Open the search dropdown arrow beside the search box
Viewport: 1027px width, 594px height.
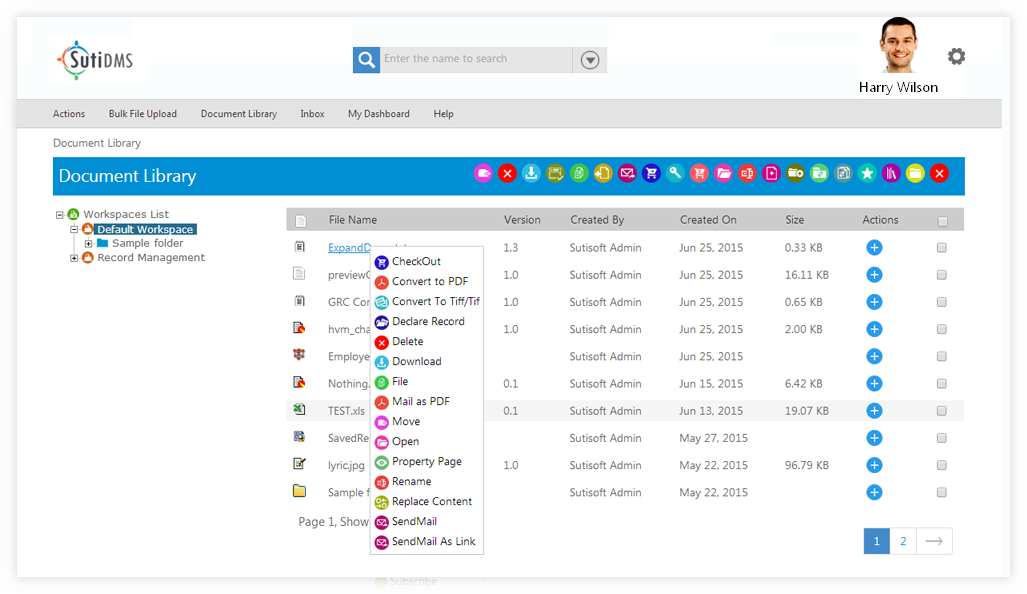[589, 59]
